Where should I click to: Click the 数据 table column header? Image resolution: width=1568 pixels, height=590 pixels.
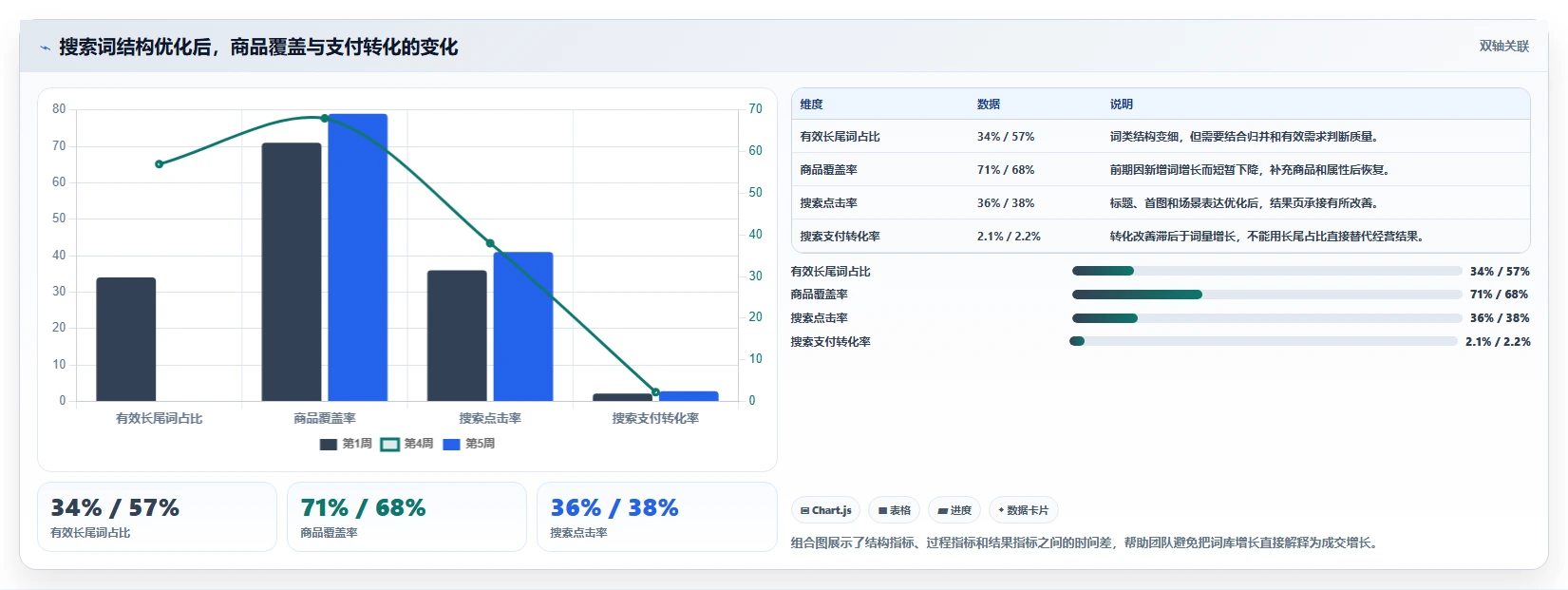point(989,105)
